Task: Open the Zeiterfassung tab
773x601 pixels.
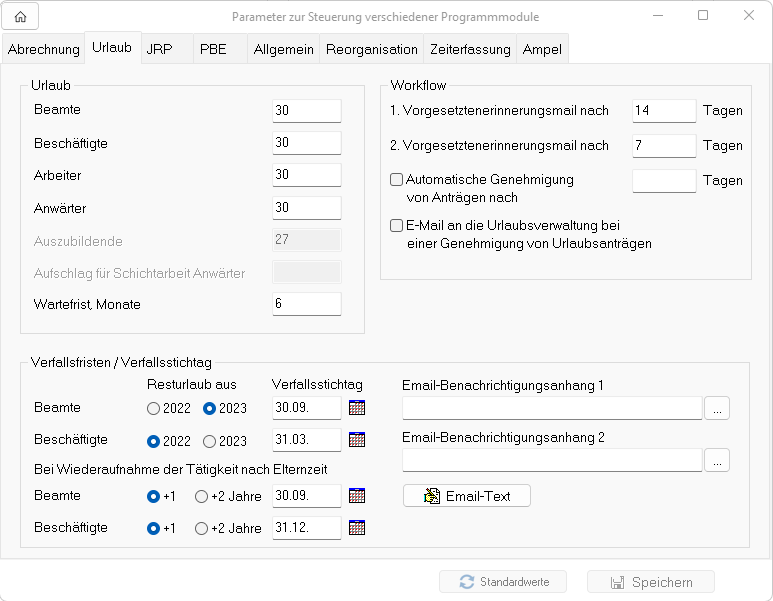Action: tap(470, 49)
